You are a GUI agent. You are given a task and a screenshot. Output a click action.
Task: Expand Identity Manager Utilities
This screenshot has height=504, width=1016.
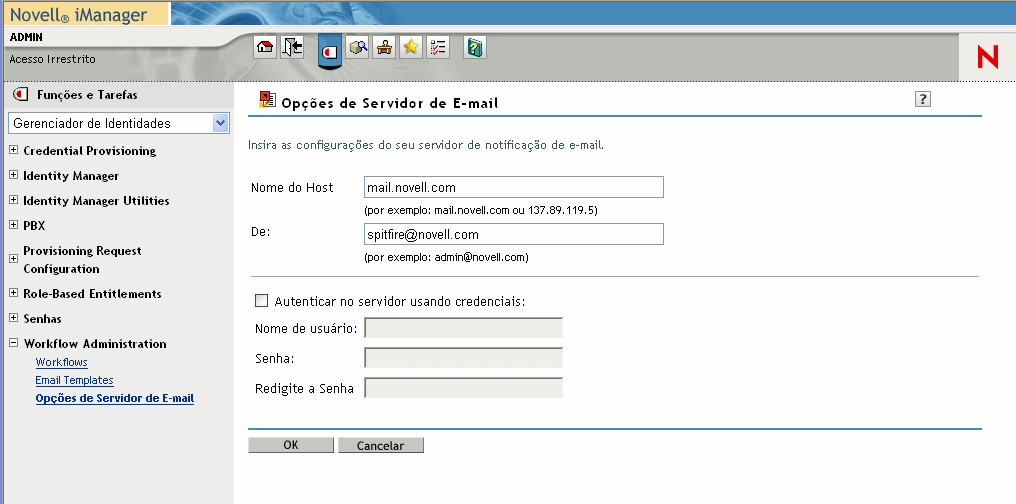tap(14, 200)
